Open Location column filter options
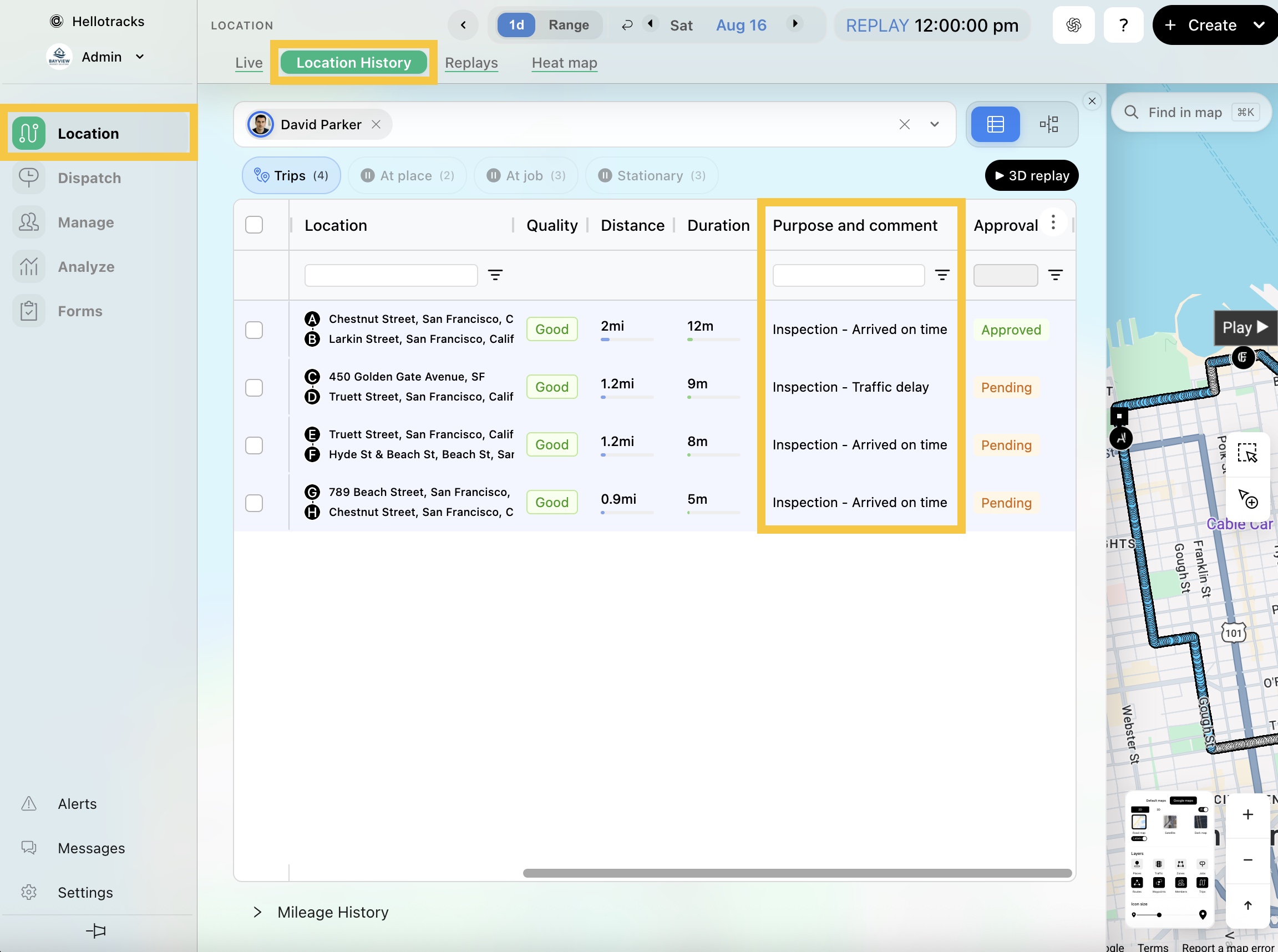Image resolution: width=1278 pixels, height=952 pixels. (x=495, y=275)
